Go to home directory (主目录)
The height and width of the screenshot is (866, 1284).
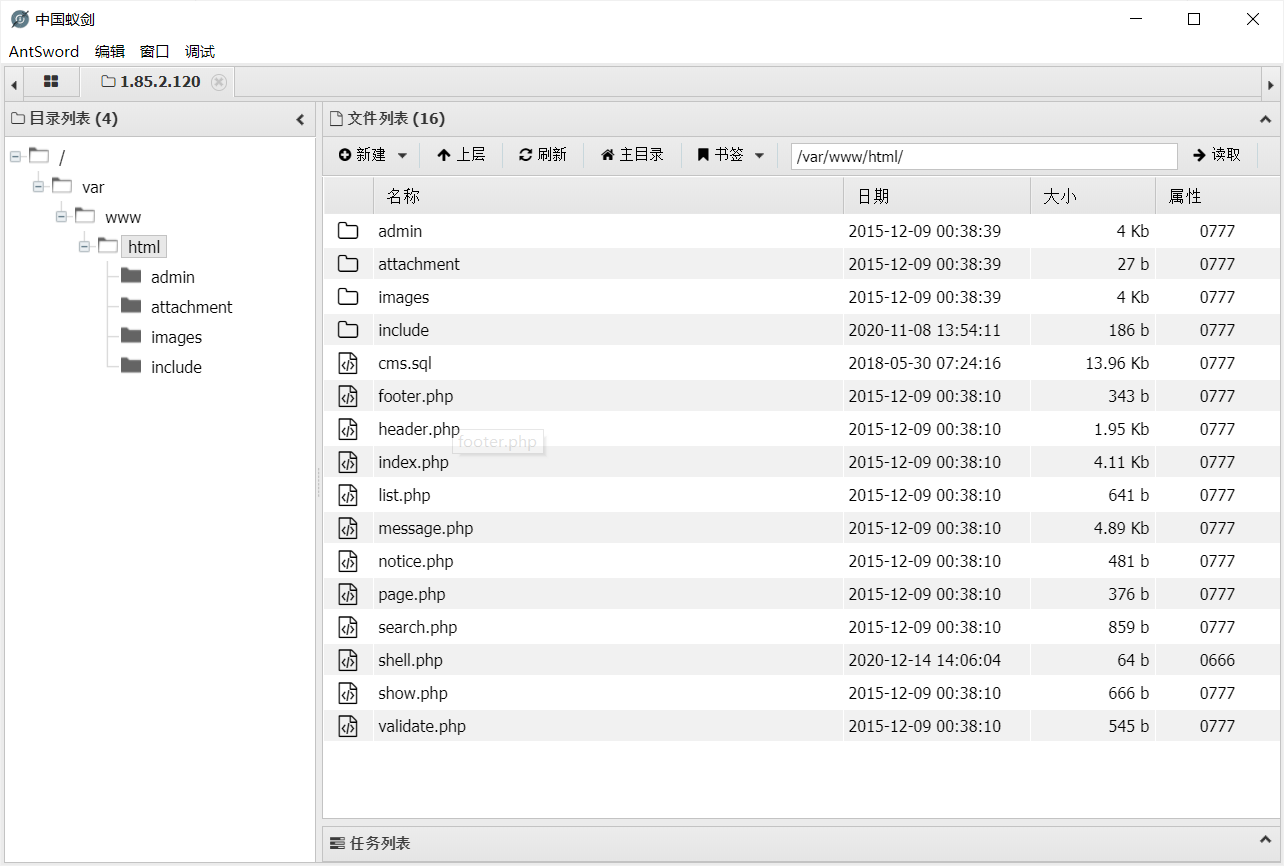(x=632, y=155)
